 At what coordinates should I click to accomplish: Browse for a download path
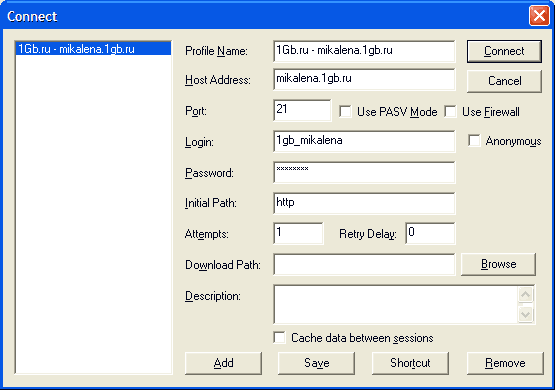[498, 264]
